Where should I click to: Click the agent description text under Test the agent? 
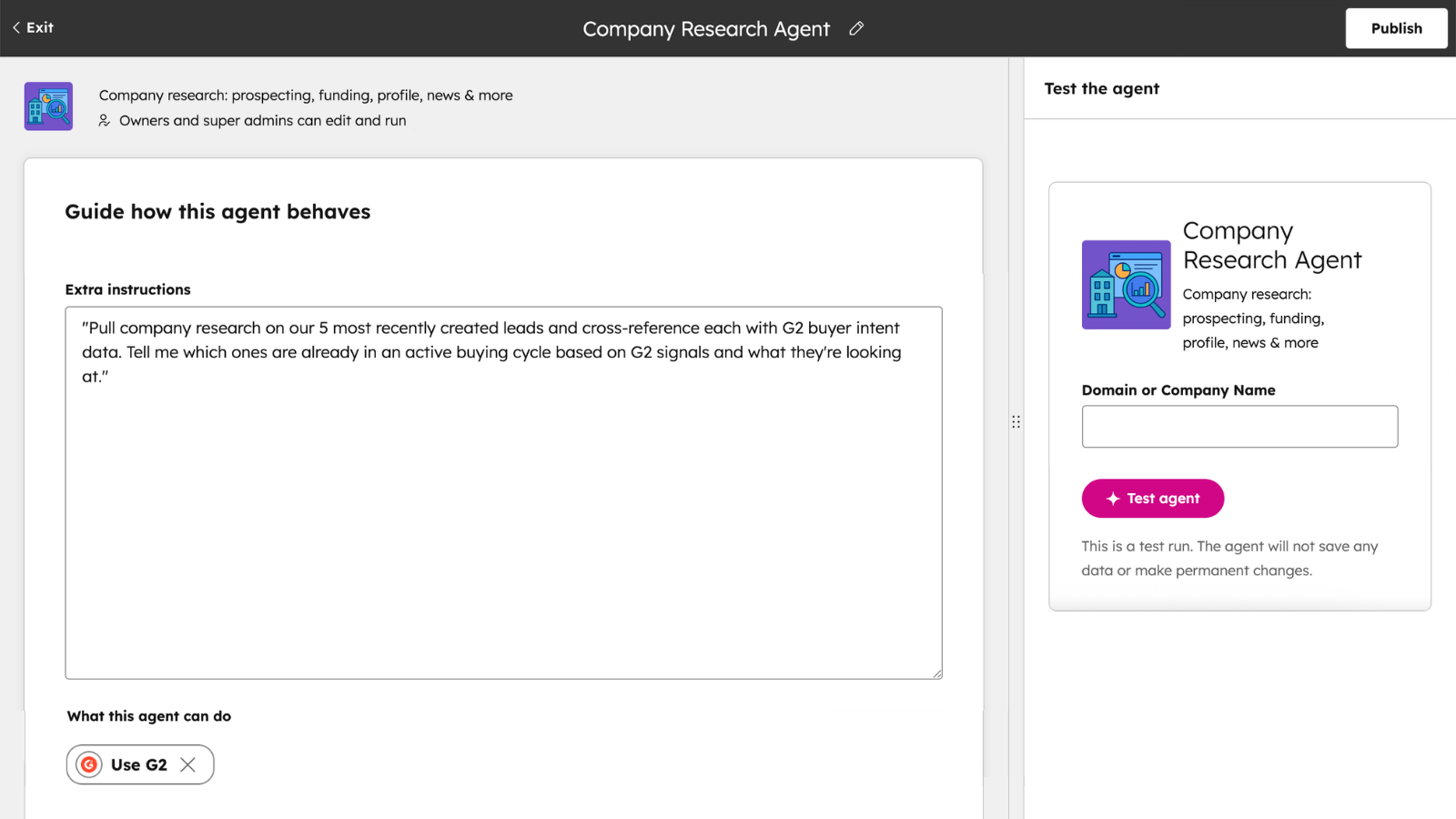(x=1253, y=318)
